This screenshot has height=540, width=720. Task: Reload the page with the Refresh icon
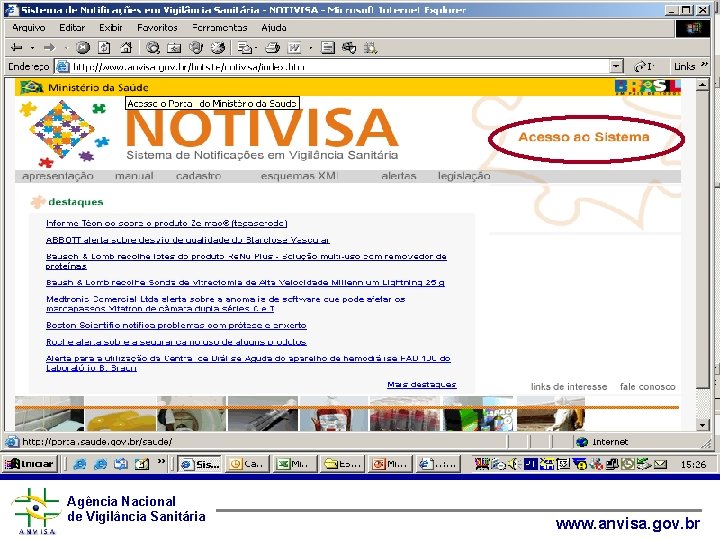[x=104, y=47]
